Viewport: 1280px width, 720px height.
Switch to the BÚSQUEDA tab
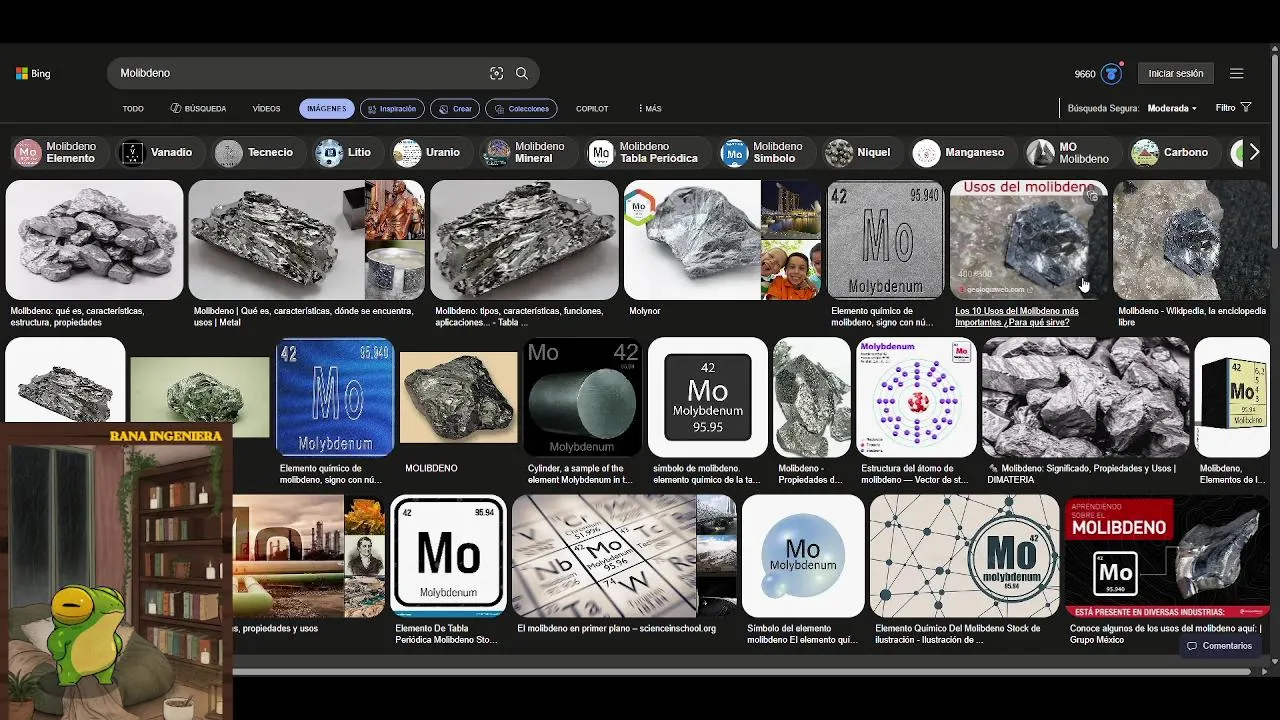pyautogui.click(x=198, y=108)
